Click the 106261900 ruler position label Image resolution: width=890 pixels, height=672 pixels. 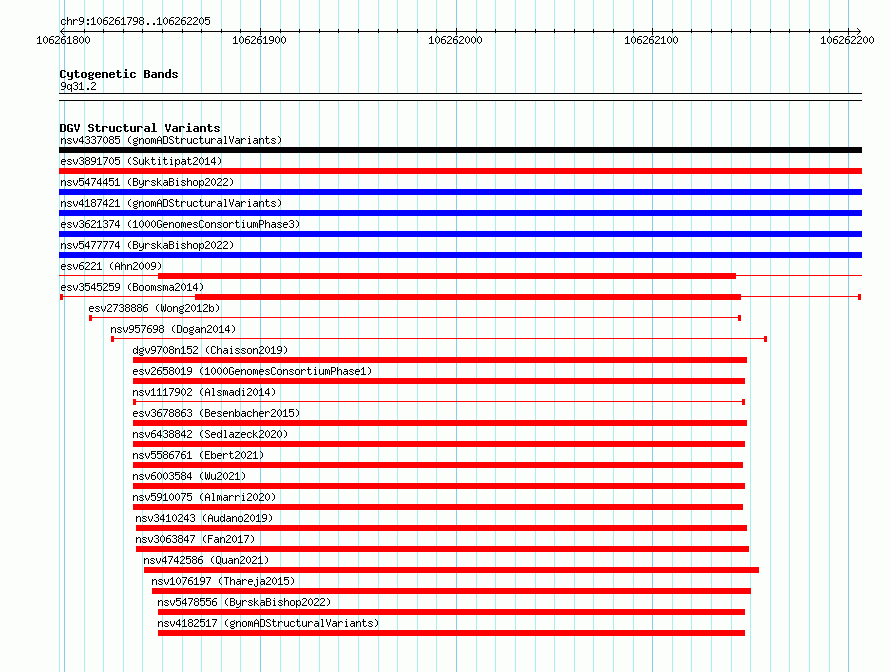click(x=259, y=40)
